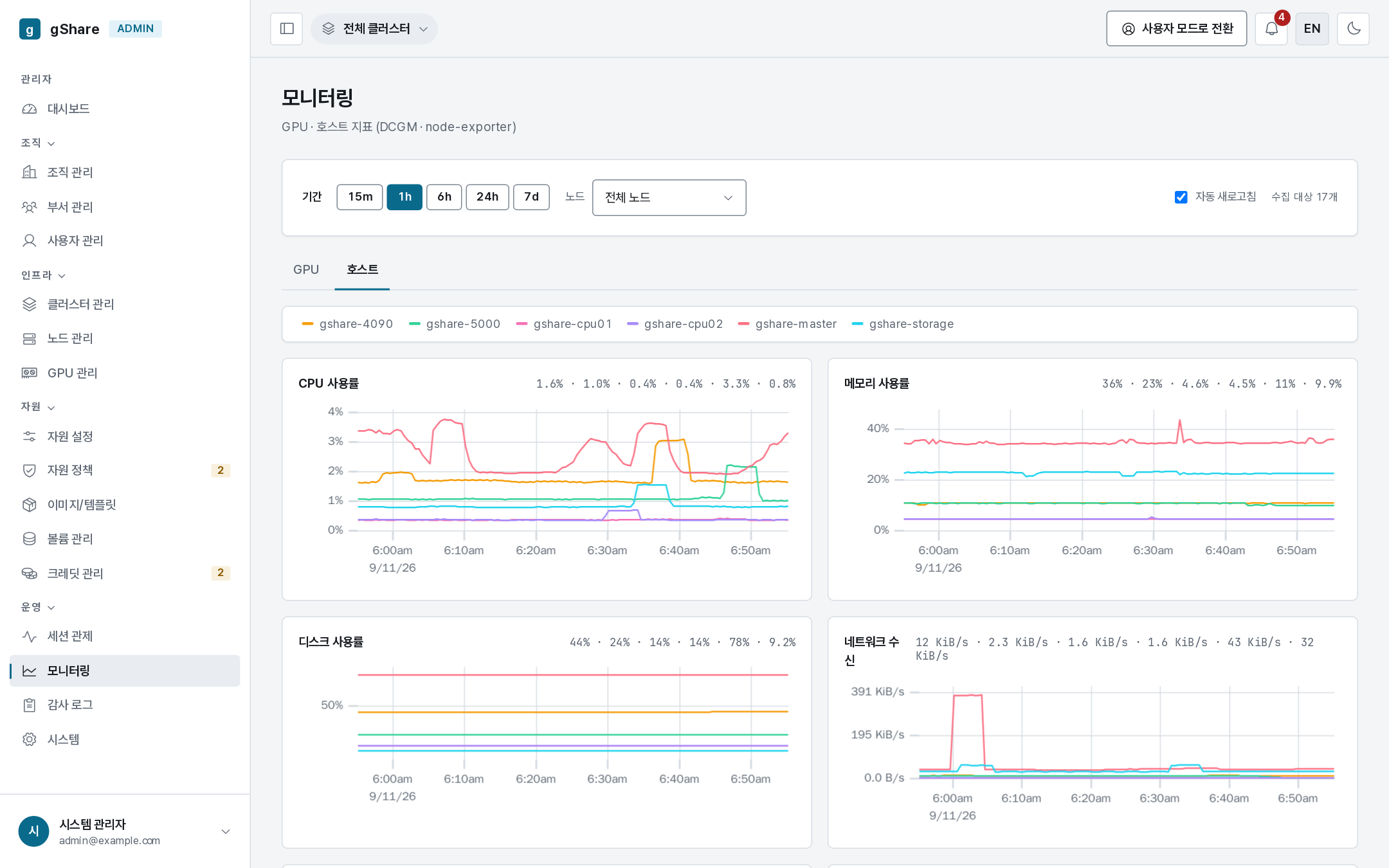1389x868 pixels.
Task: Open 클러스터 관리 layers icon
Action: click(30, 304)
